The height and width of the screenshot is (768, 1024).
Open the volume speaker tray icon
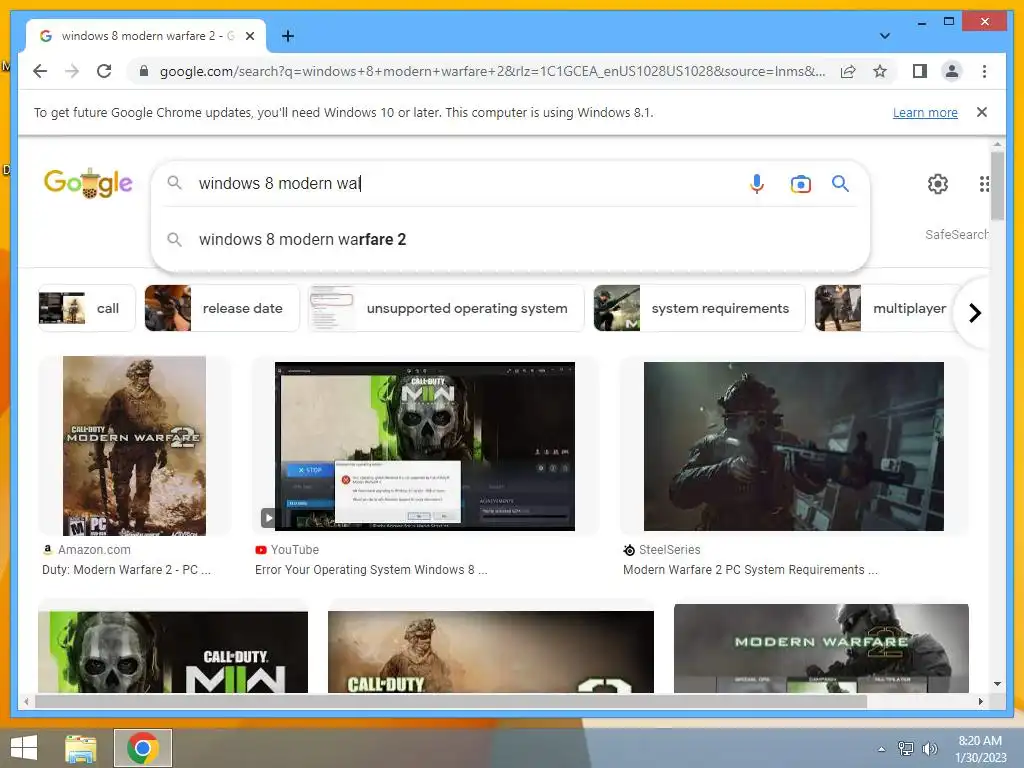coord(929,749)
